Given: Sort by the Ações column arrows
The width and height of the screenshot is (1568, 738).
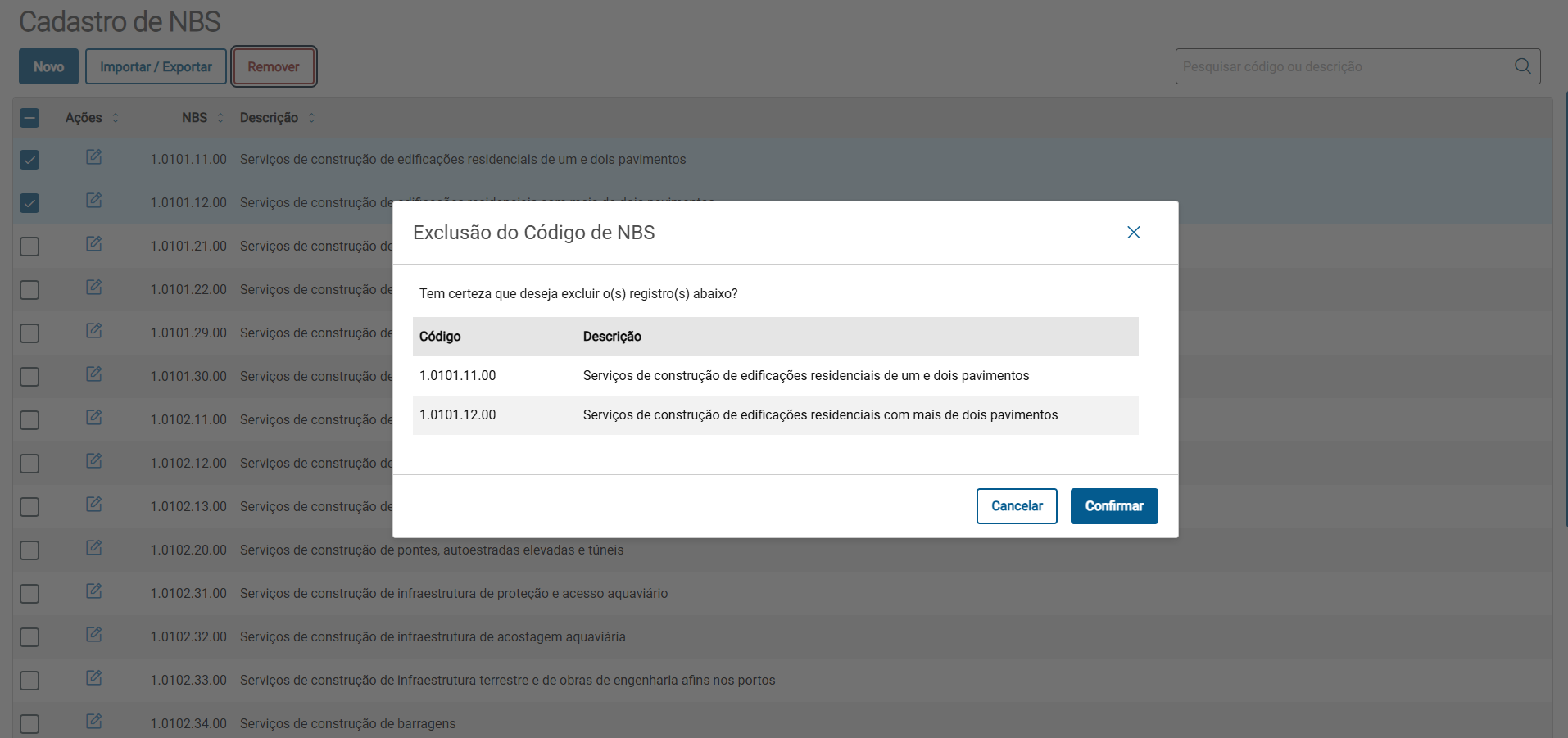Looking at the screenshot, I should (116, 118).
